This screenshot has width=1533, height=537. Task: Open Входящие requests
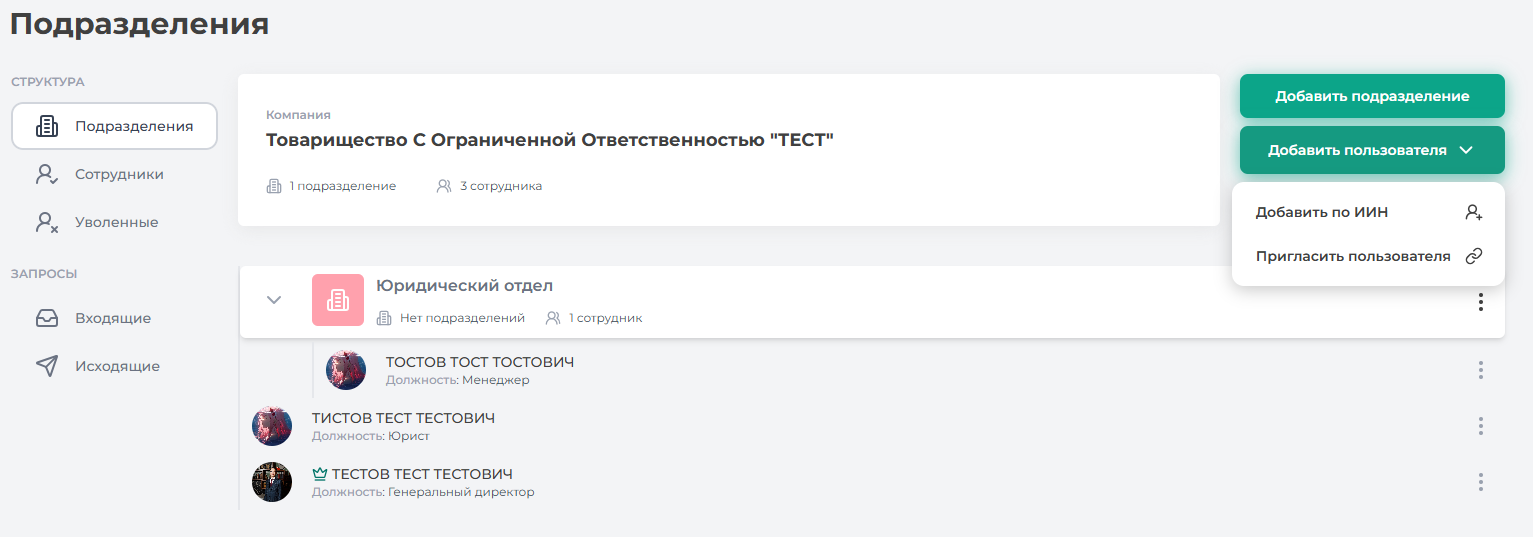112,318
